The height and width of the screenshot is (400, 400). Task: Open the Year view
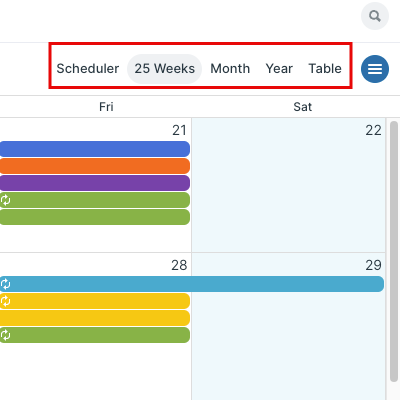coord(279,69)
